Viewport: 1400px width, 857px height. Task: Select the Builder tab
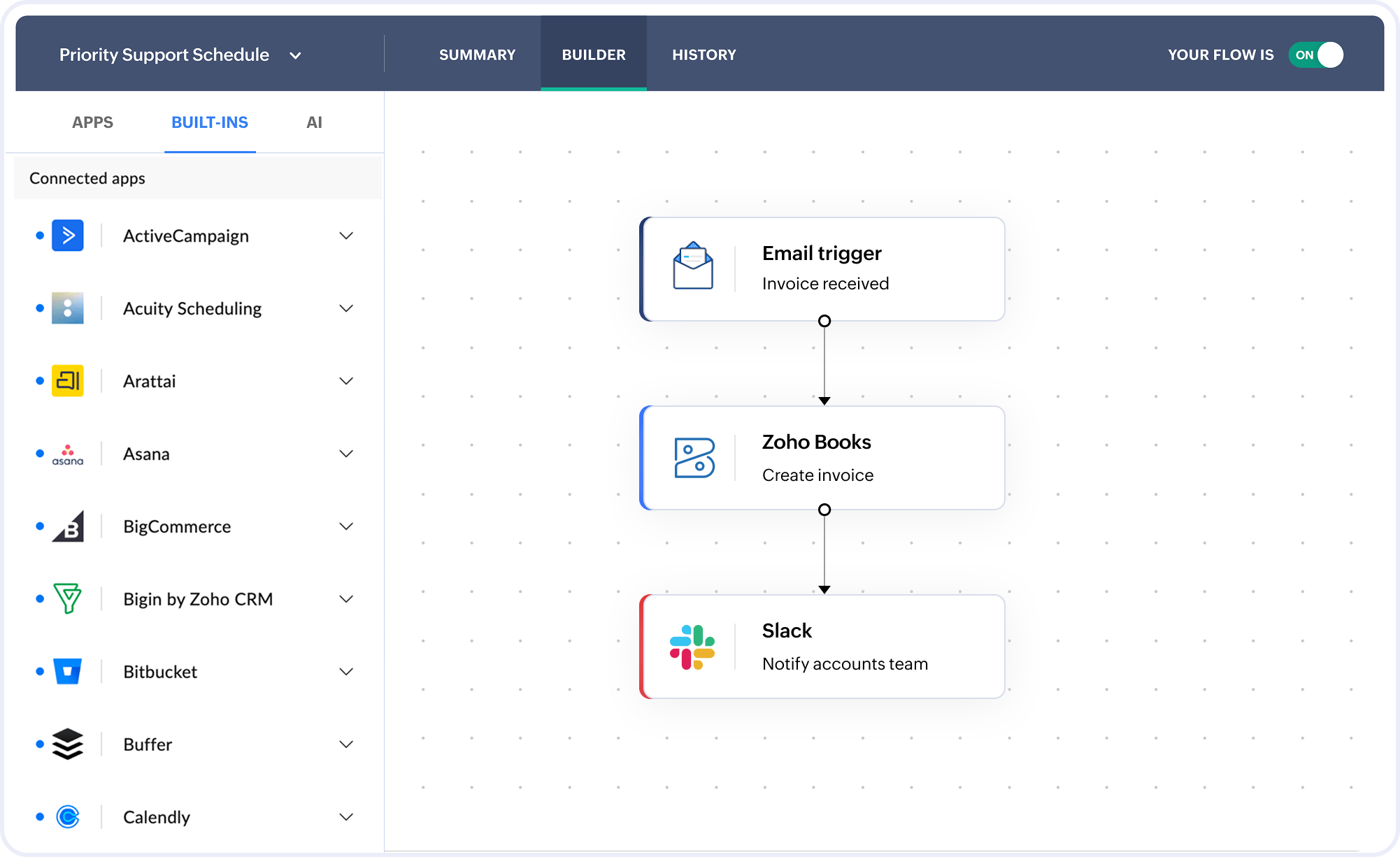pyautogui.click(x=594, y=55)
